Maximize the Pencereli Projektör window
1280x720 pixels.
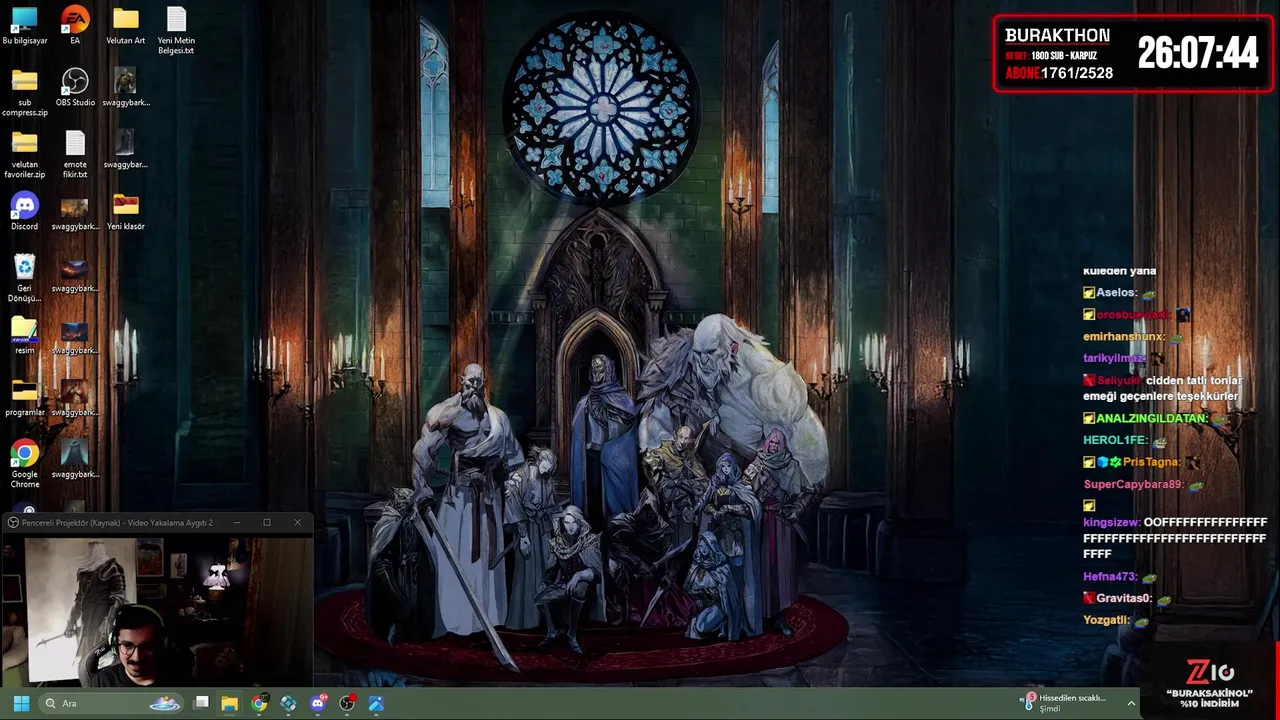267,522
